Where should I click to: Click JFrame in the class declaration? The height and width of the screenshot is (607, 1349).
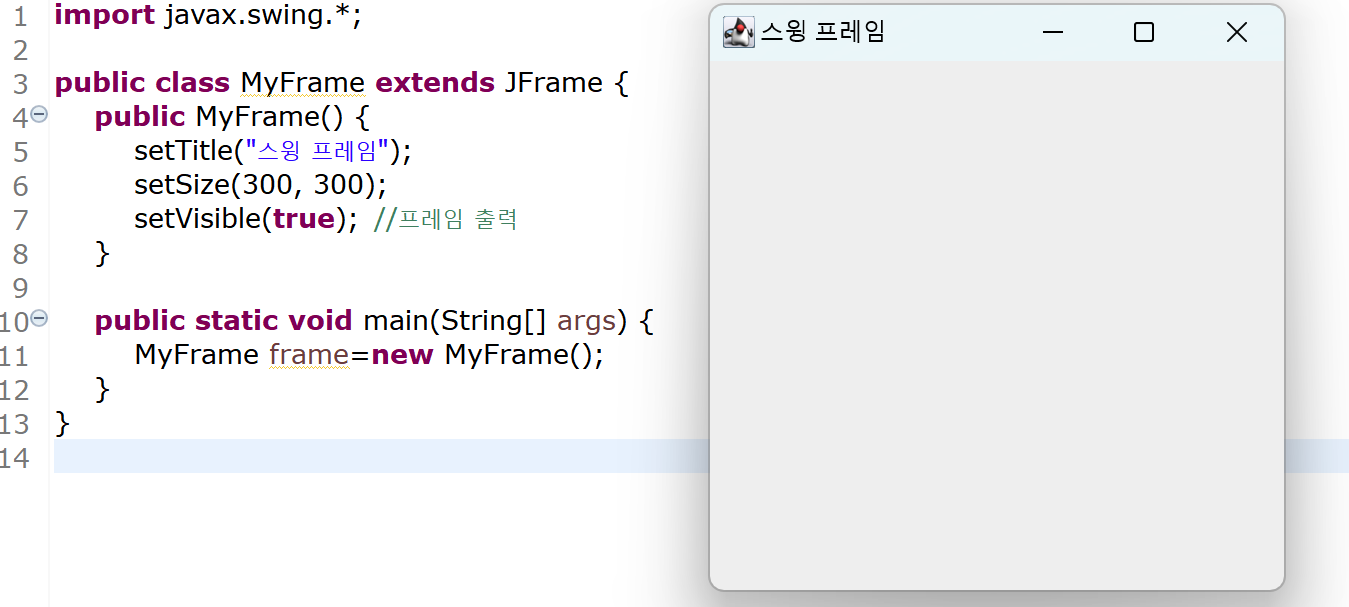tap(554, 83)
